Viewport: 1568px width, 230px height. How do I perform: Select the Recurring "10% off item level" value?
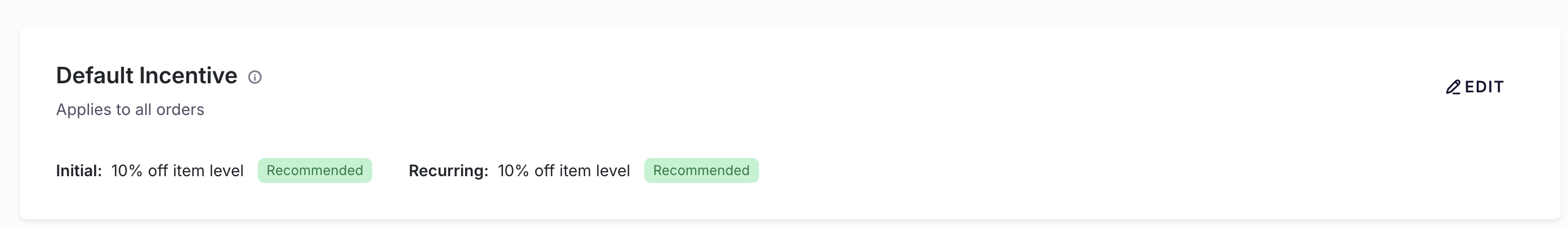coord(564,171)
